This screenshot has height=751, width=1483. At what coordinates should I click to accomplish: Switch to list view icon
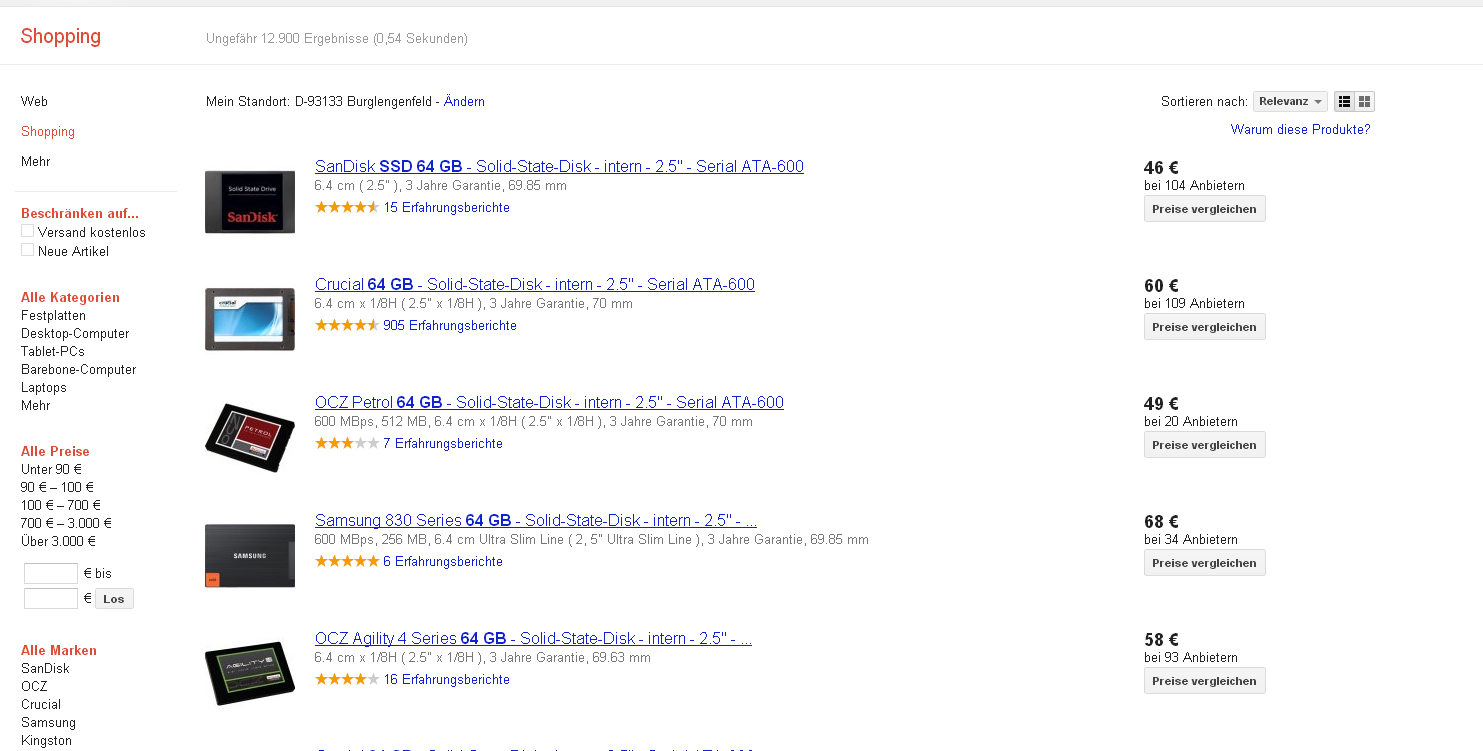1344,101
